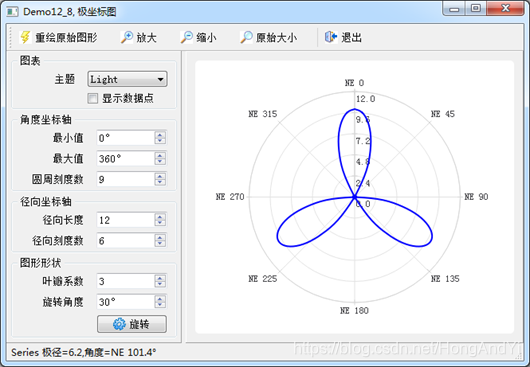Increase 旋转角度 with up arrow
Image resolution: width=530 pixels, height=367 pixels.
coord(160,298)
